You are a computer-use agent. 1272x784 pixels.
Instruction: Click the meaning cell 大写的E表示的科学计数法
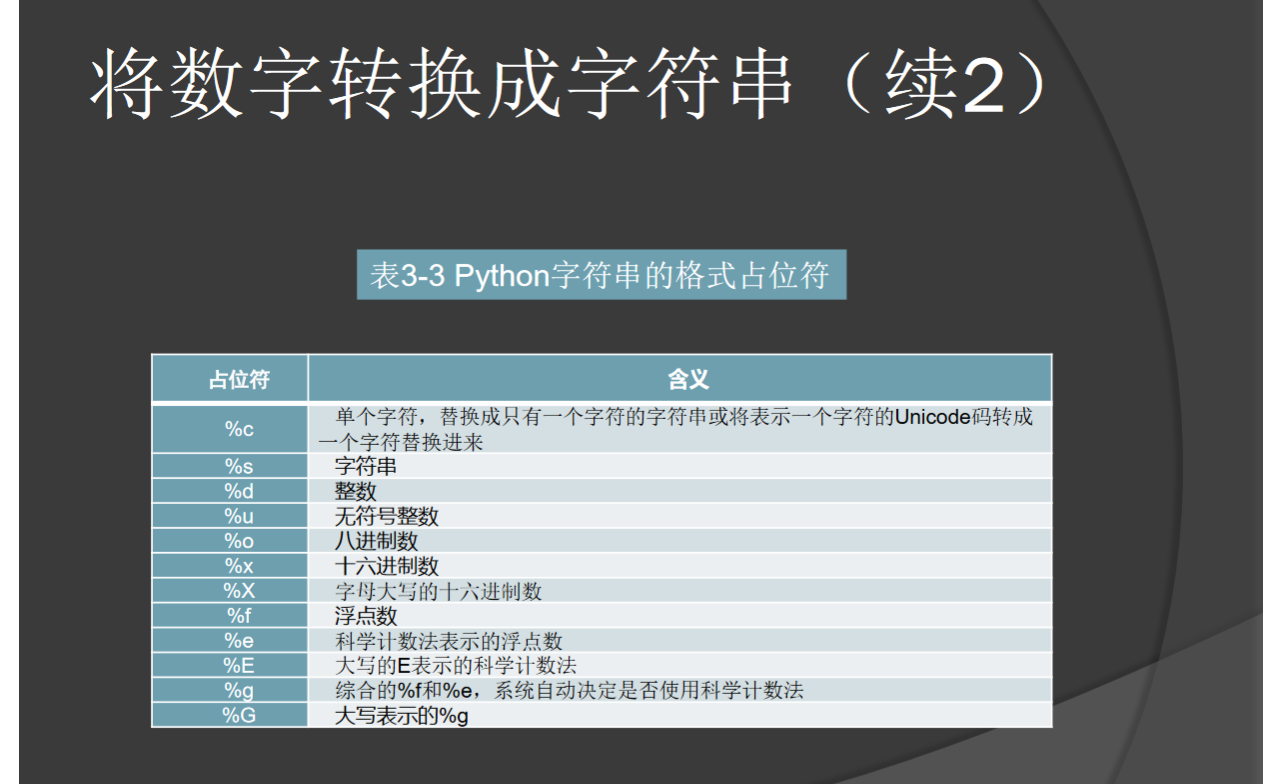point(680,666)
